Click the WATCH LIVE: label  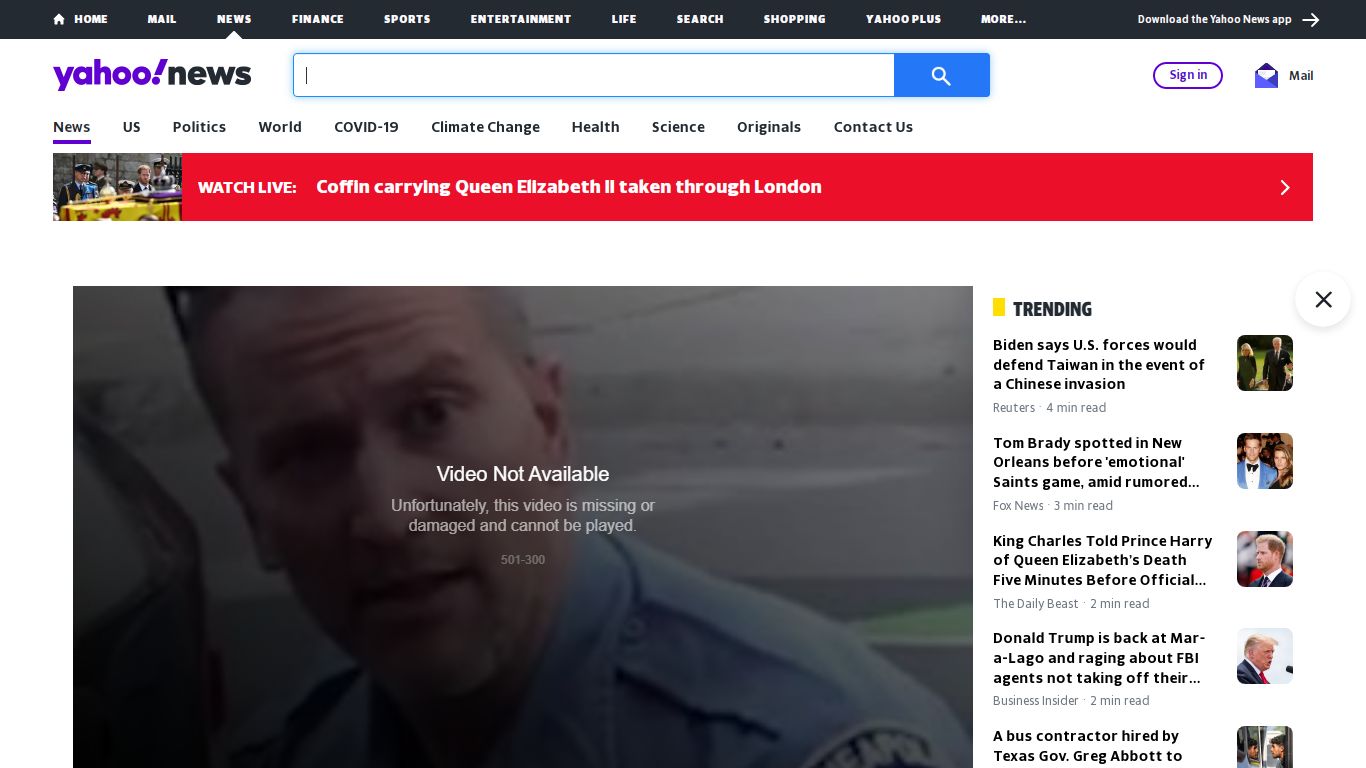[x=247, y=187]
